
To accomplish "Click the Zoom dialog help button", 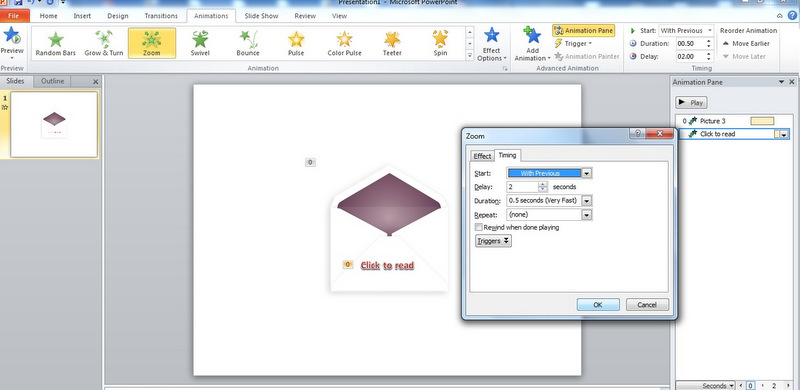I will (x=637, y=134).
